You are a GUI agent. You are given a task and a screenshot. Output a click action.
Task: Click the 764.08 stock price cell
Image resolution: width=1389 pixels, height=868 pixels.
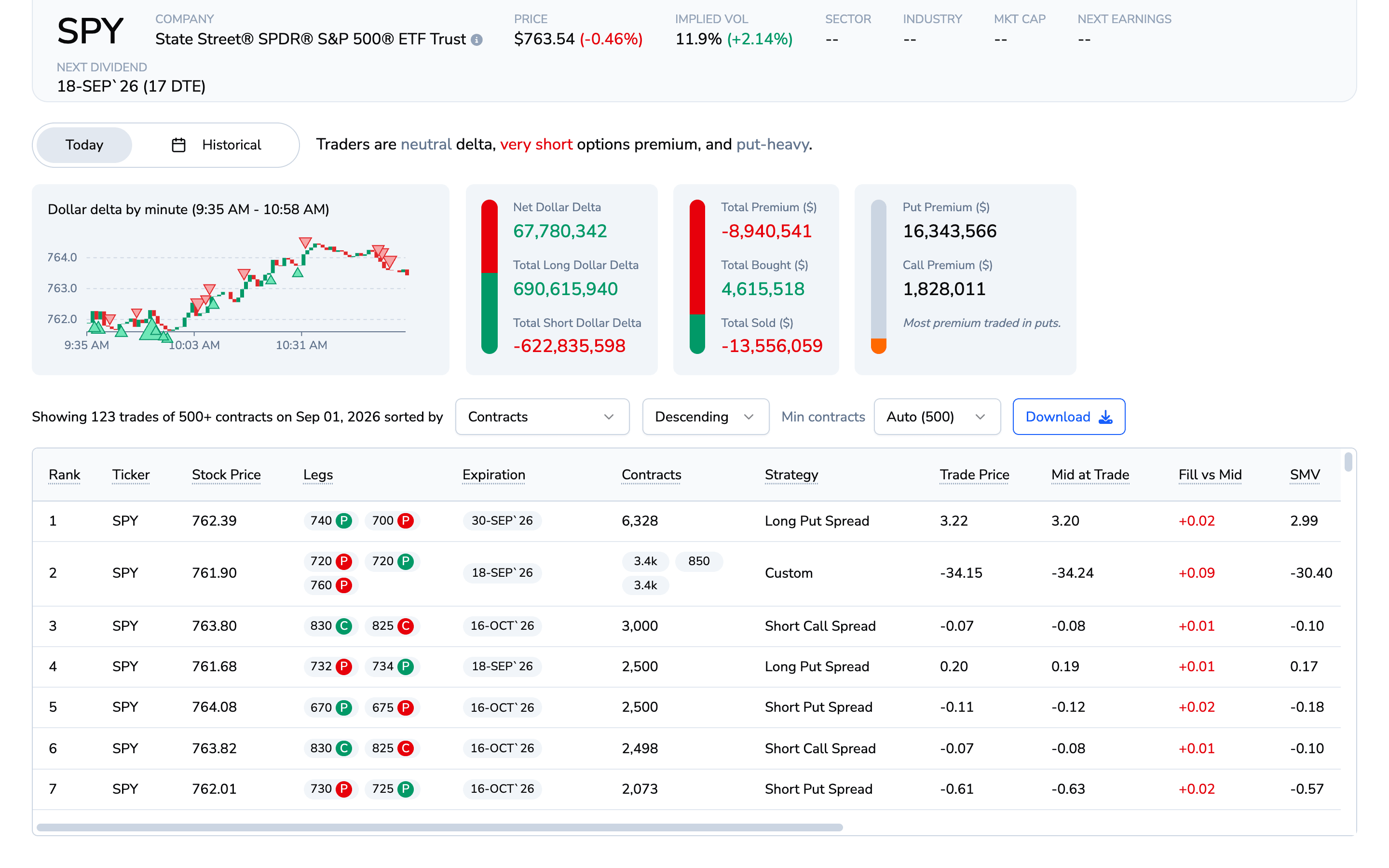(x=214, y=707)
